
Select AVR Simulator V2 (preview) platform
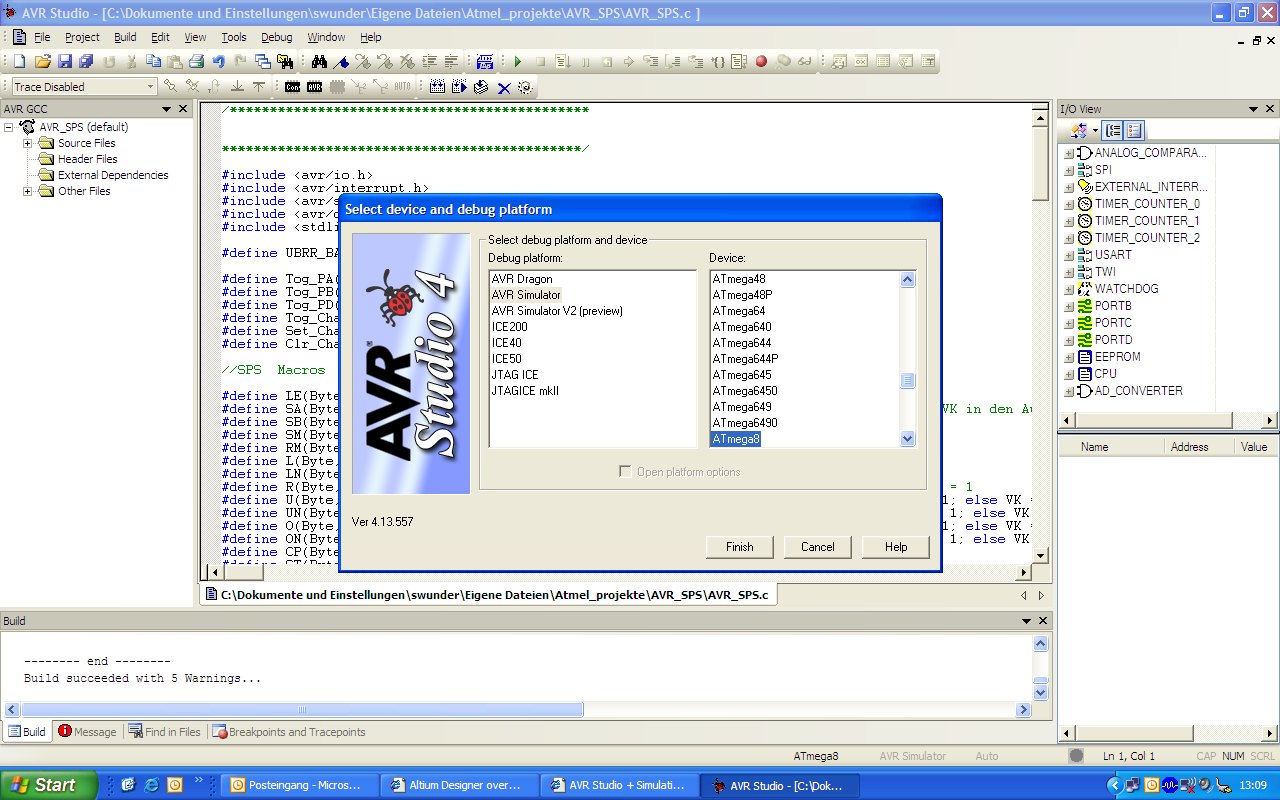(x=557, y=311)
